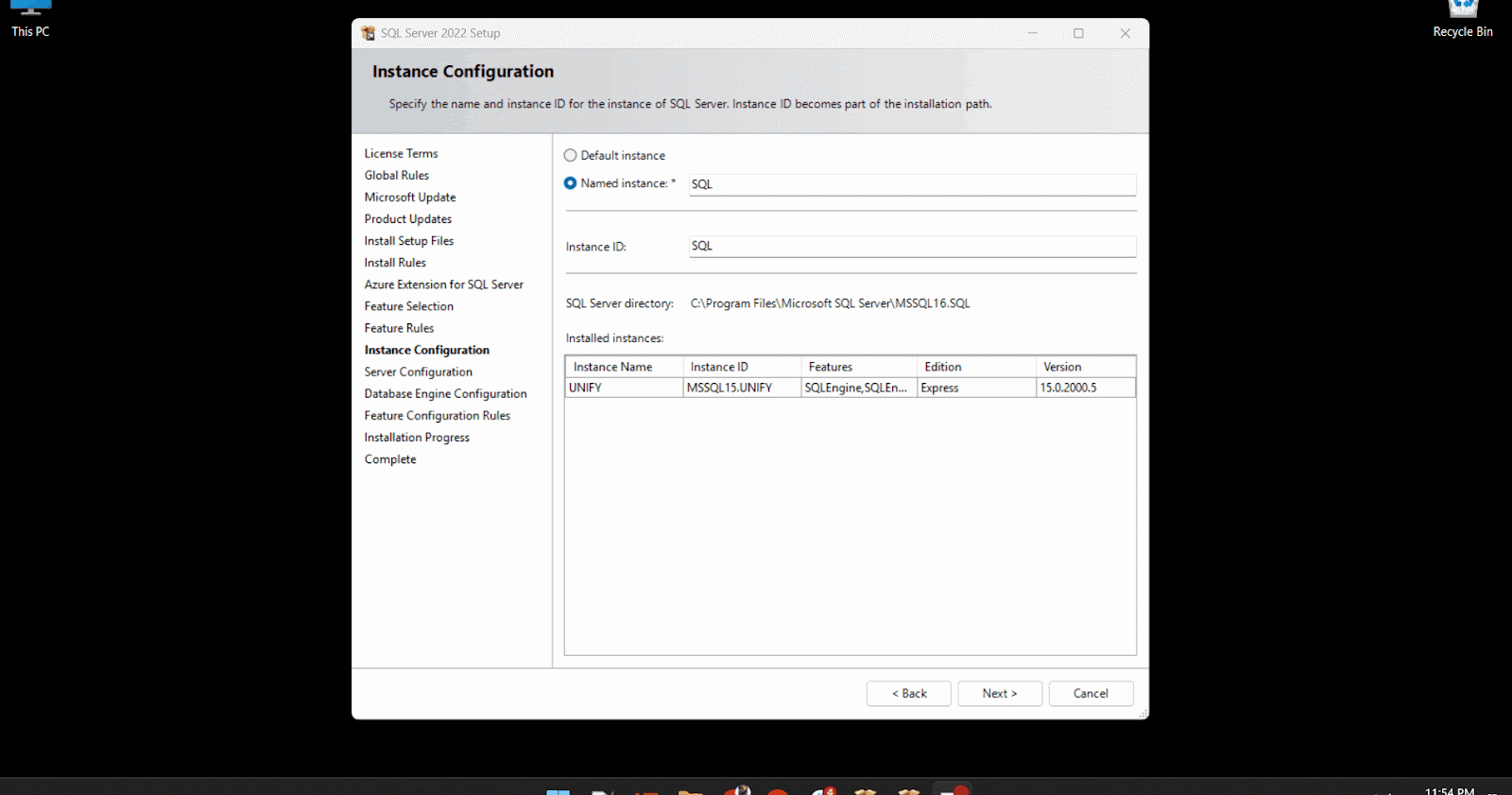Viewport: 1512px width, 795px height.
Task: Cancel the setup wizard
Action: click(x=1091, y=693)
